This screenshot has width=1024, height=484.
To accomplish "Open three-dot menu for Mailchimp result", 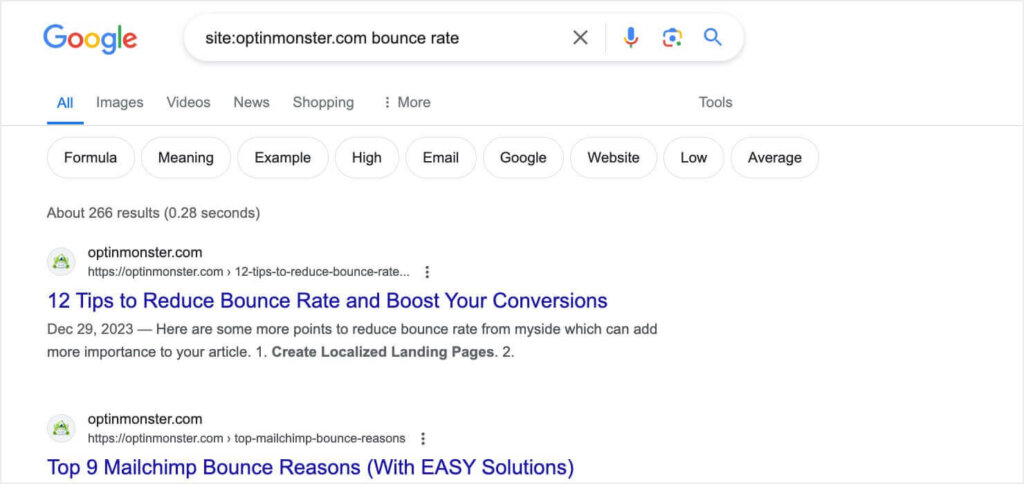I will pyautogui.click(x=423, y=439).
